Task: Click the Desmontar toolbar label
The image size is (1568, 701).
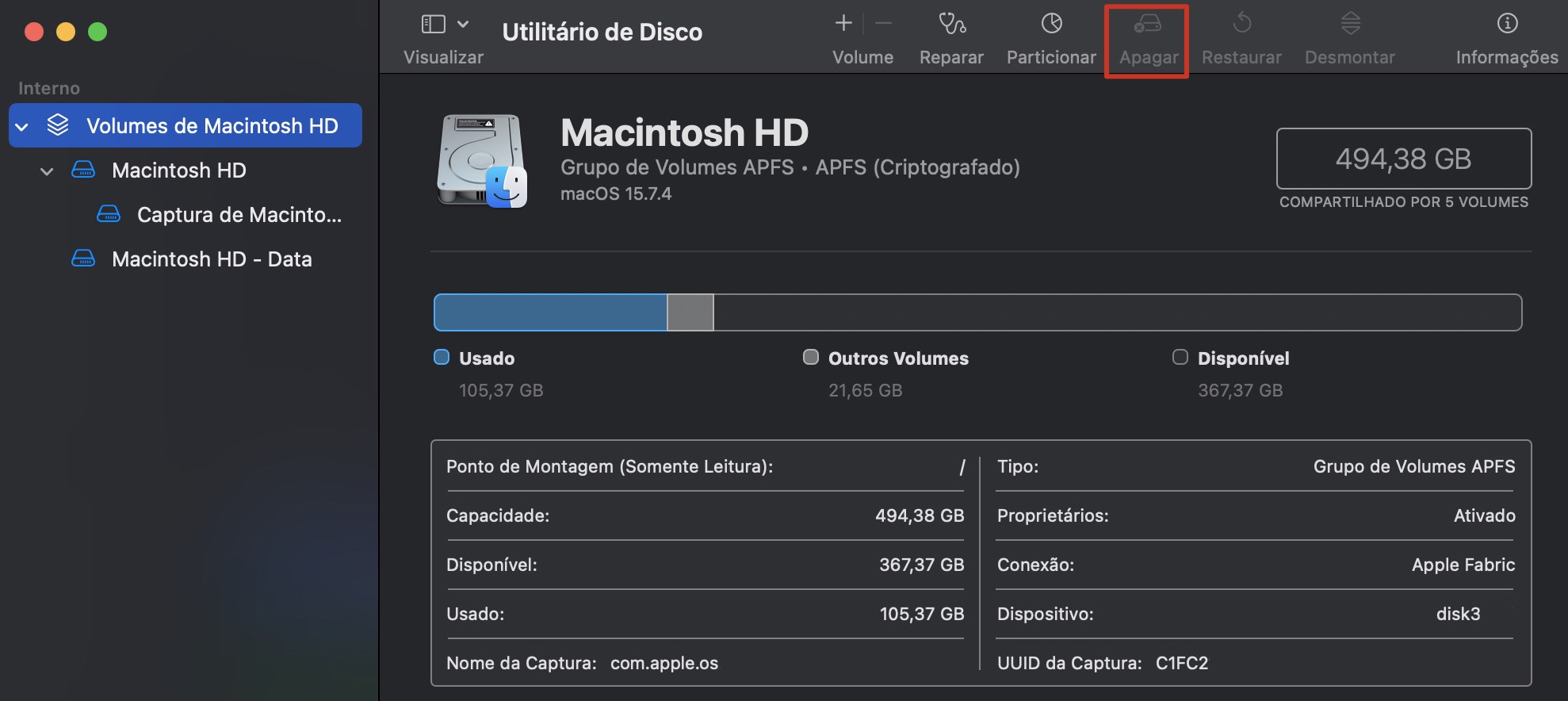Action: (x=1350, y=57)
